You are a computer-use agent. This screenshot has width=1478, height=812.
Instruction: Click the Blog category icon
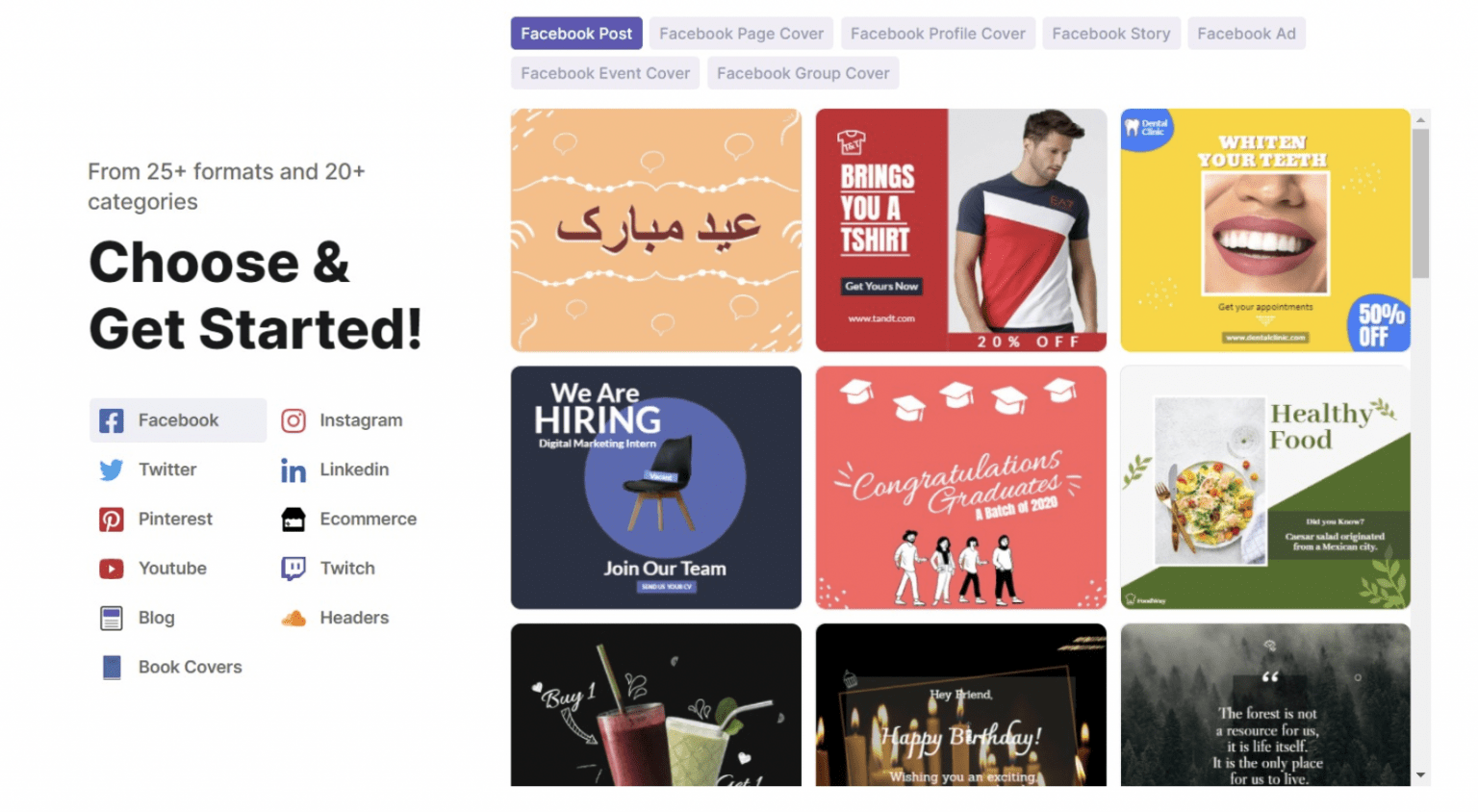point(112,618)
